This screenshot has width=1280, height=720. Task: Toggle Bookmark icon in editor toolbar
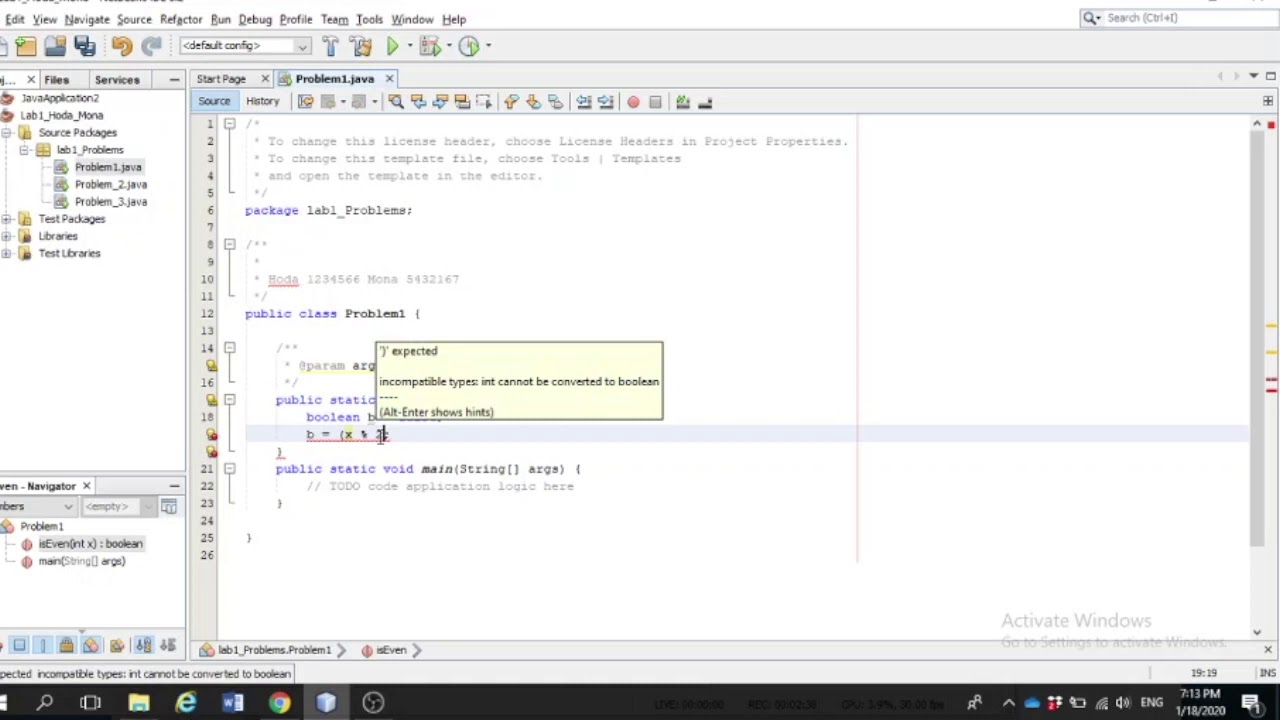click(x=555, y=102)
